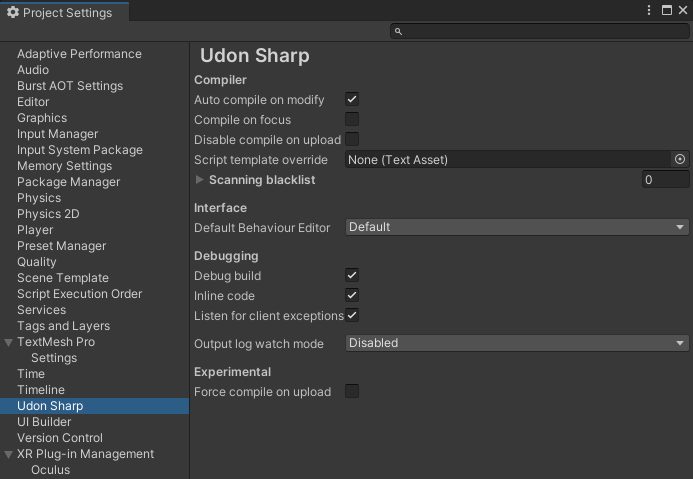Open Input Manager settings
693x479 pixels.
(57, 133)
